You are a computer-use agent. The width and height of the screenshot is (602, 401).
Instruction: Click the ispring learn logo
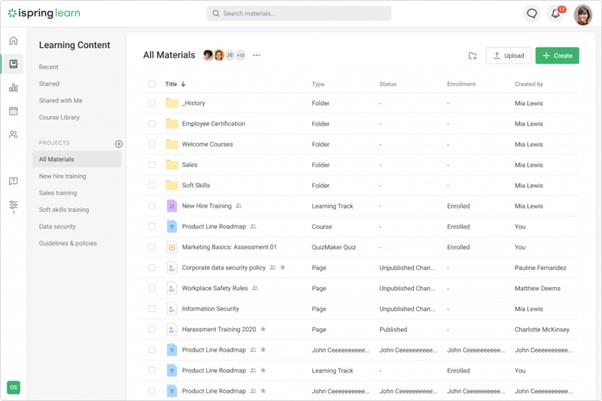coord(44,13)
